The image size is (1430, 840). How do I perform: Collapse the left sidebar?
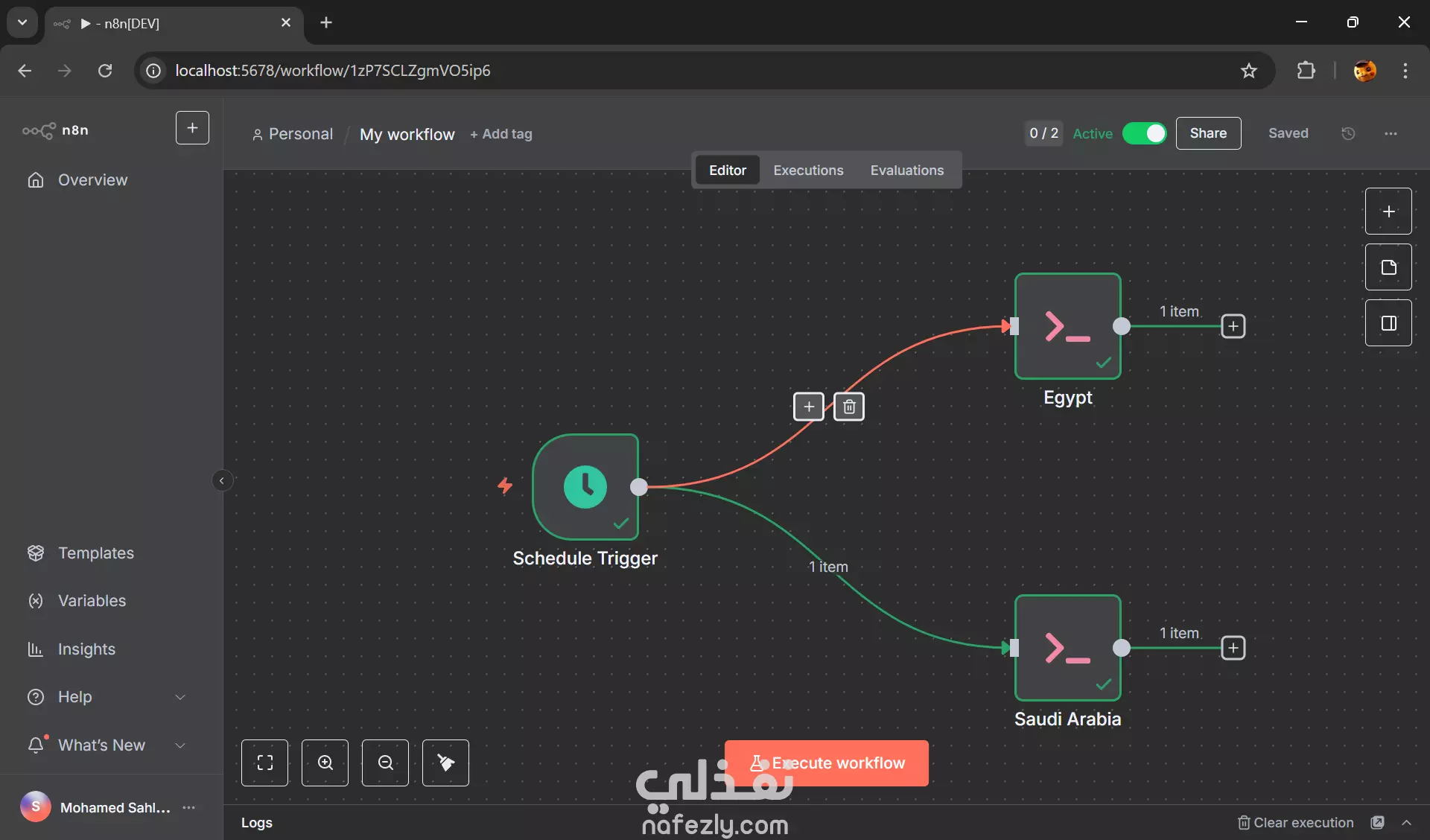221,480
